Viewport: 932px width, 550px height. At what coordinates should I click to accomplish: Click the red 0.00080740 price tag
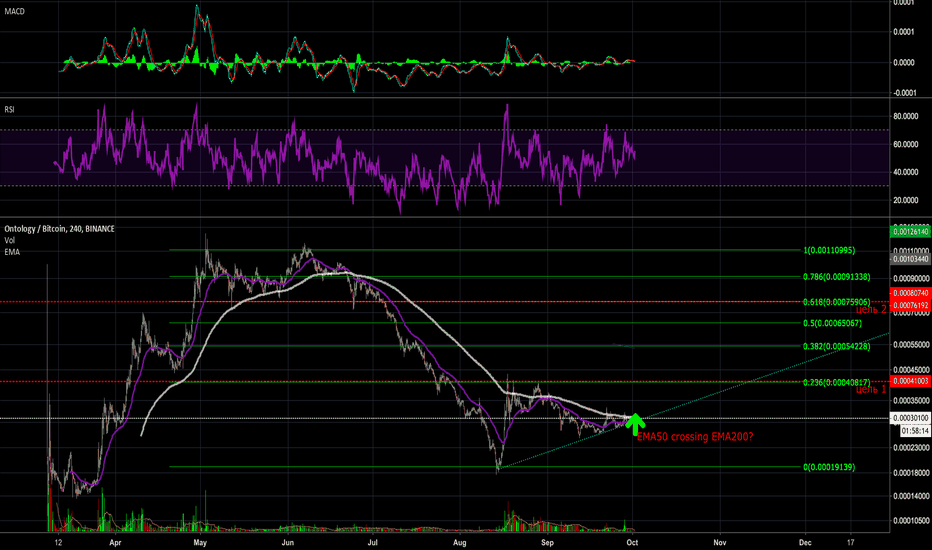910,293
